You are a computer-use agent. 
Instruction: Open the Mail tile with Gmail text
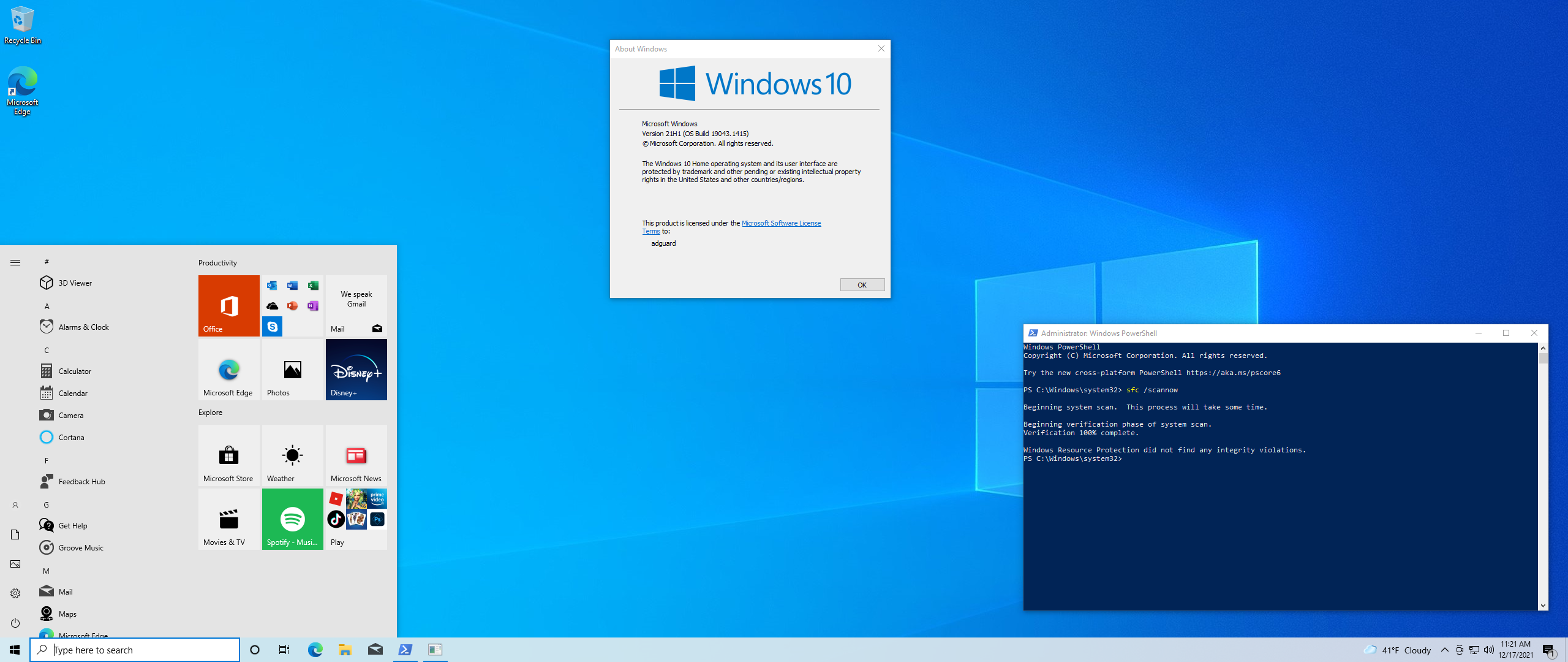pos(356,305)
